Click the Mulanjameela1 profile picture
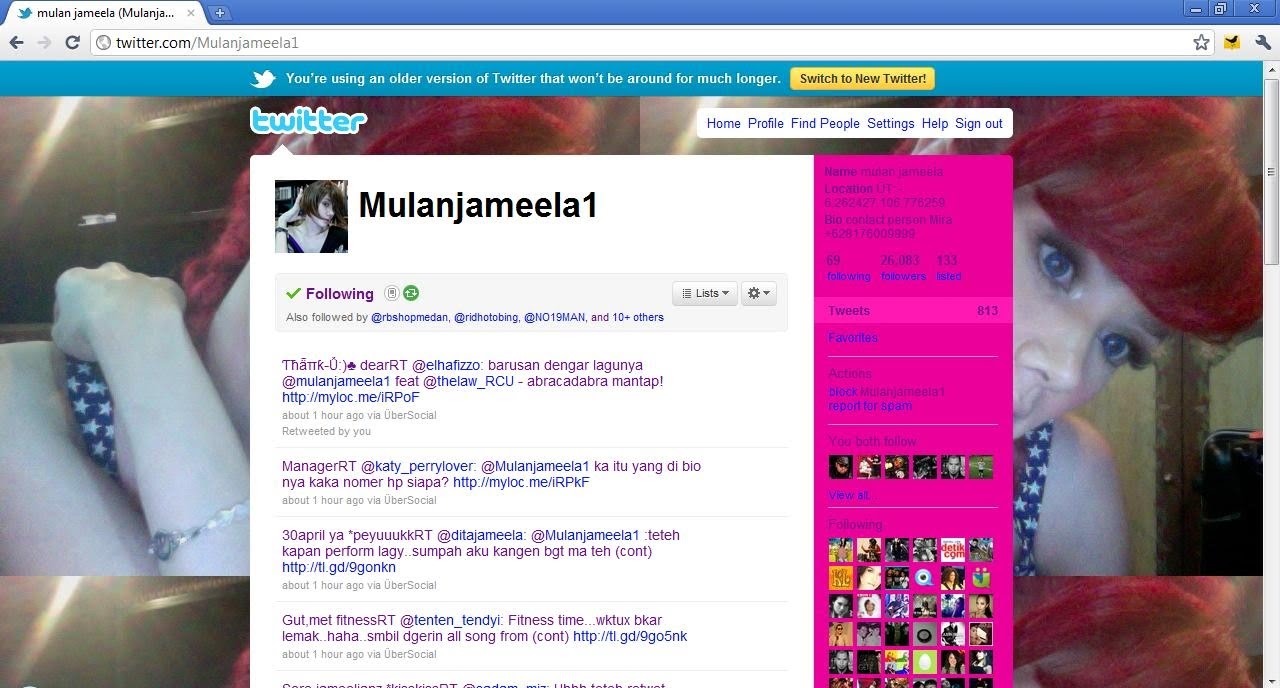The width and height of the screenshot is (1280, 688). 311,216
